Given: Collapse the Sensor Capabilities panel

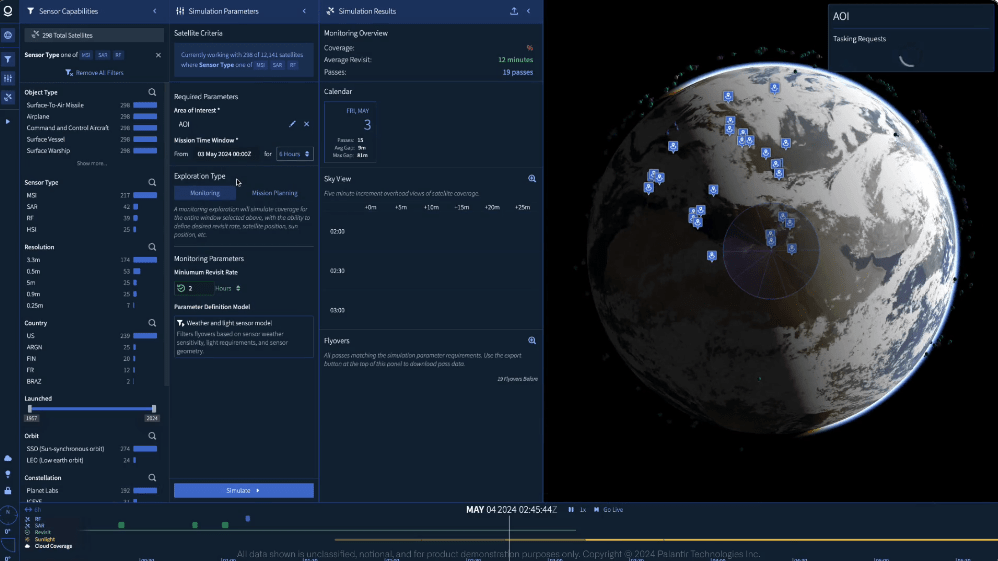Looking at the screenshot, I should pyautogui.click(x=154, y=11).
